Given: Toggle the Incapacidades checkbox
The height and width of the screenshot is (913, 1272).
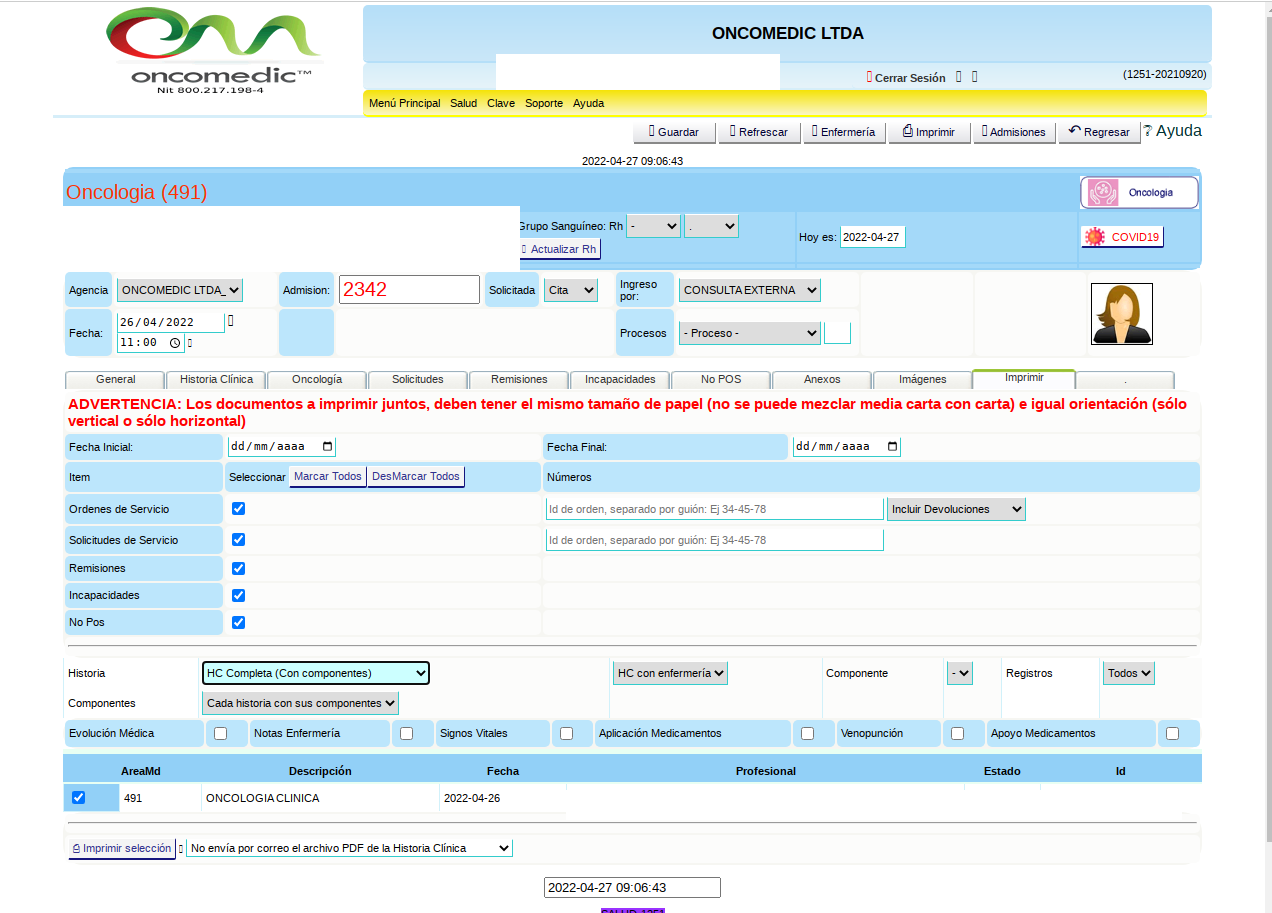Looking at the screenshot, I should pyautogui.click(x=239, y=595).
